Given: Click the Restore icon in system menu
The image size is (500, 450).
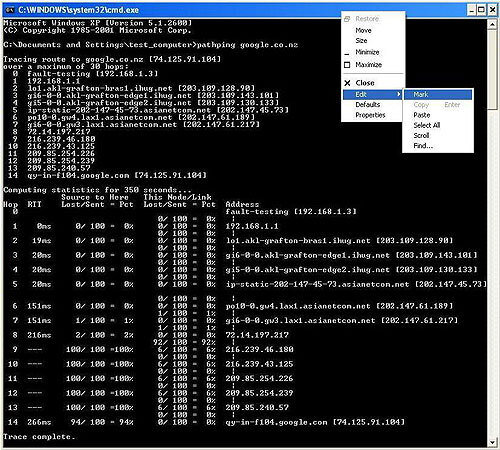Looking at the screenshot, I should (347, 19).
